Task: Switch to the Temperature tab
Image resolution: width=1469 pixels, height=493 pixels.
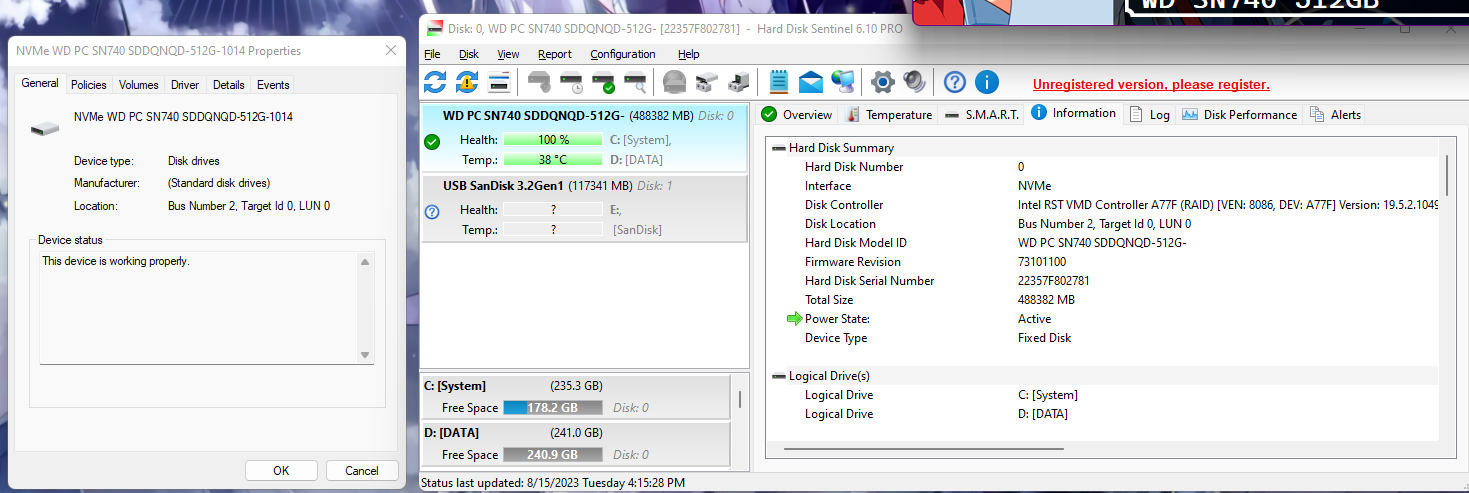Action: click(x=889, y=114)
